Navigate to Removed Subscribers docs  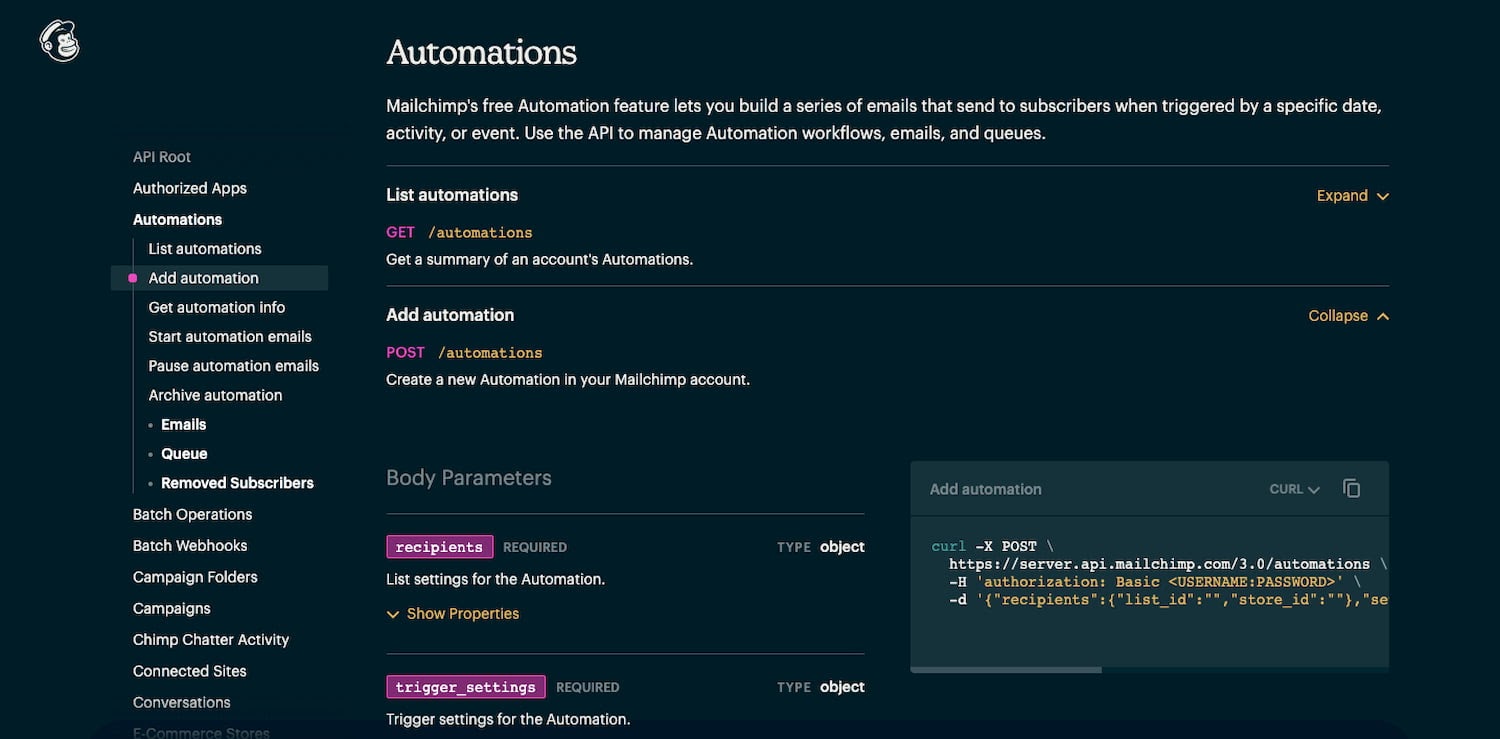237,482
